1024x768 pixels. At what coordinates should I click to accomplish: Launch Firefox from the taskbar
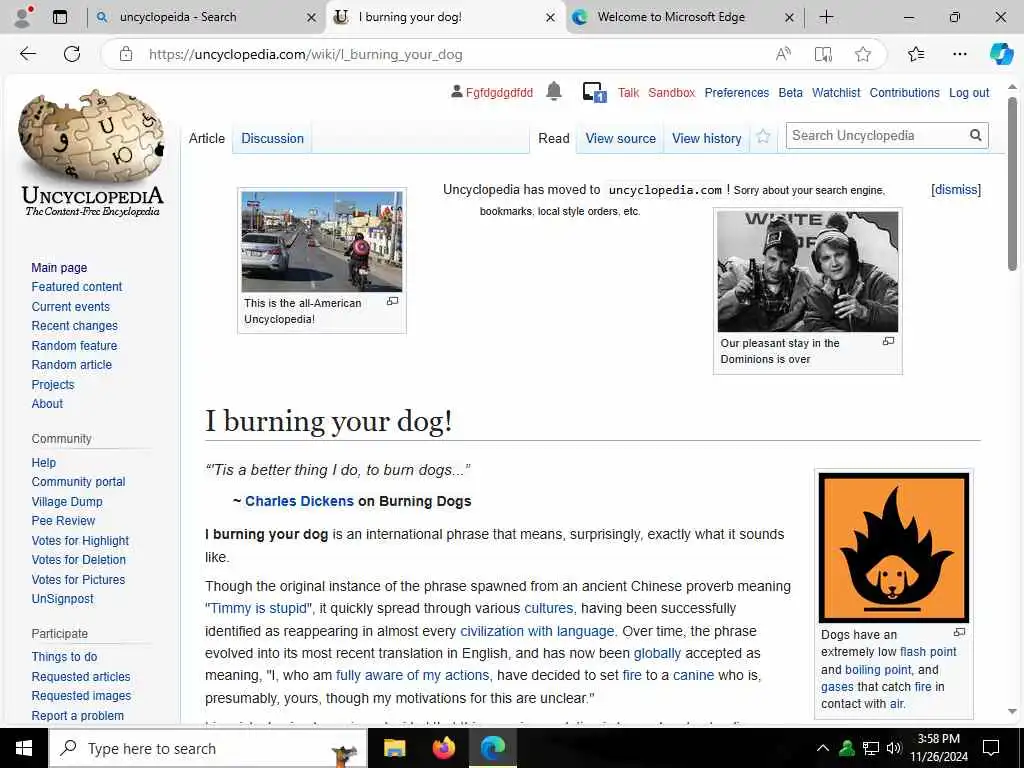tap(444, 748)
